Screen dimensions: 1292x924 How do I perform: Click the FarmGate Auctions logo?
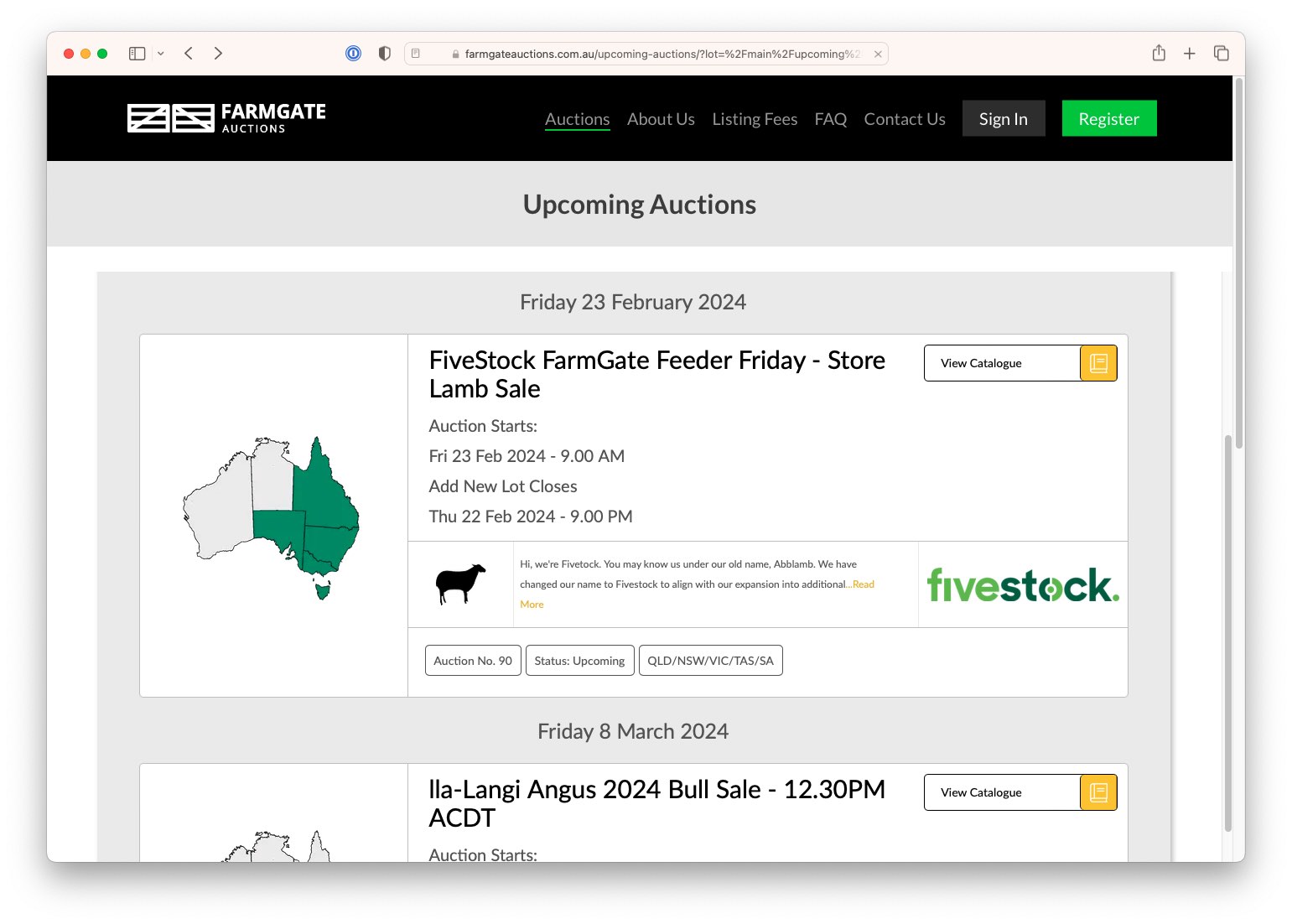(x=225, y=118)
